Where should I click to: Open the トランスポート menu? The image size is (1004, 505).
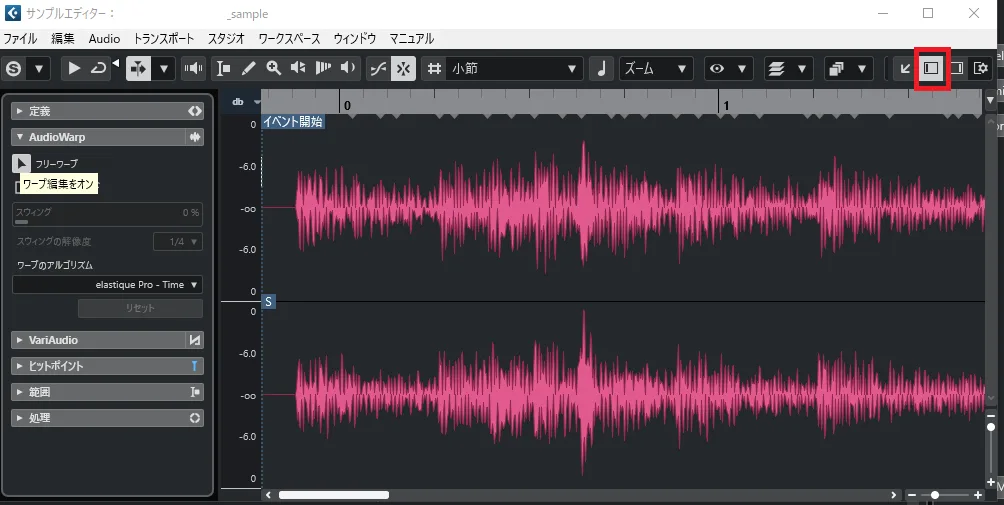[x=164, y=38]
